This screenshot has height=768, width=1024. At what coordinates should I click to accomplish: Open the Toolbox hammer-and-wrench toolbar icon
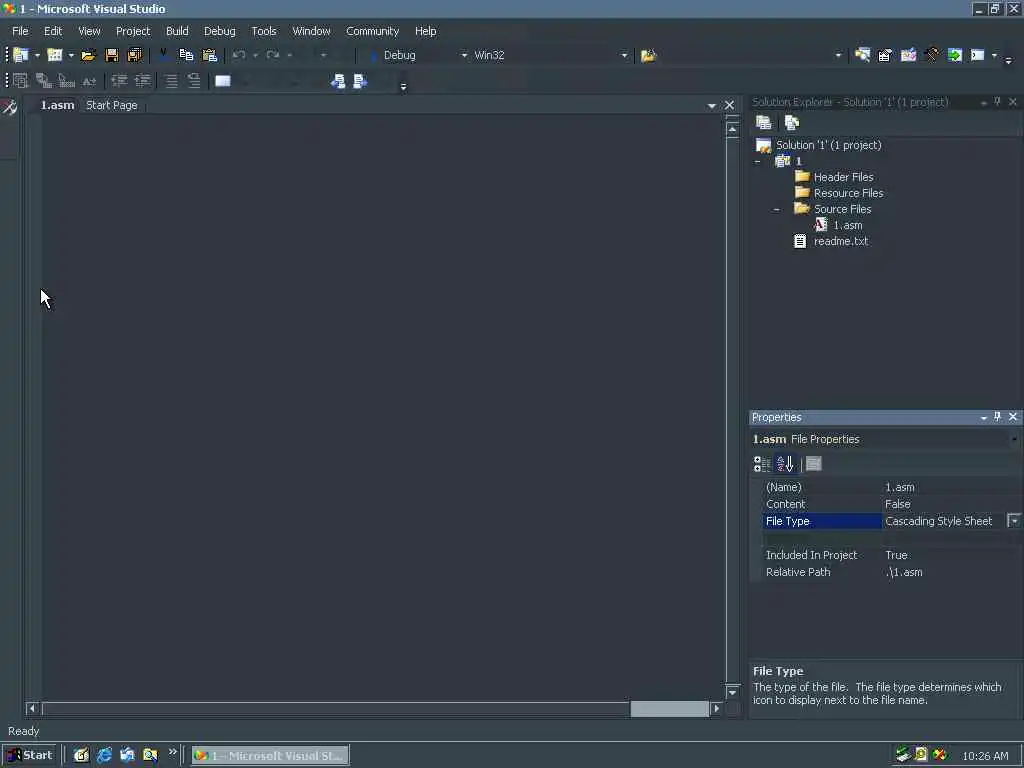932,56
